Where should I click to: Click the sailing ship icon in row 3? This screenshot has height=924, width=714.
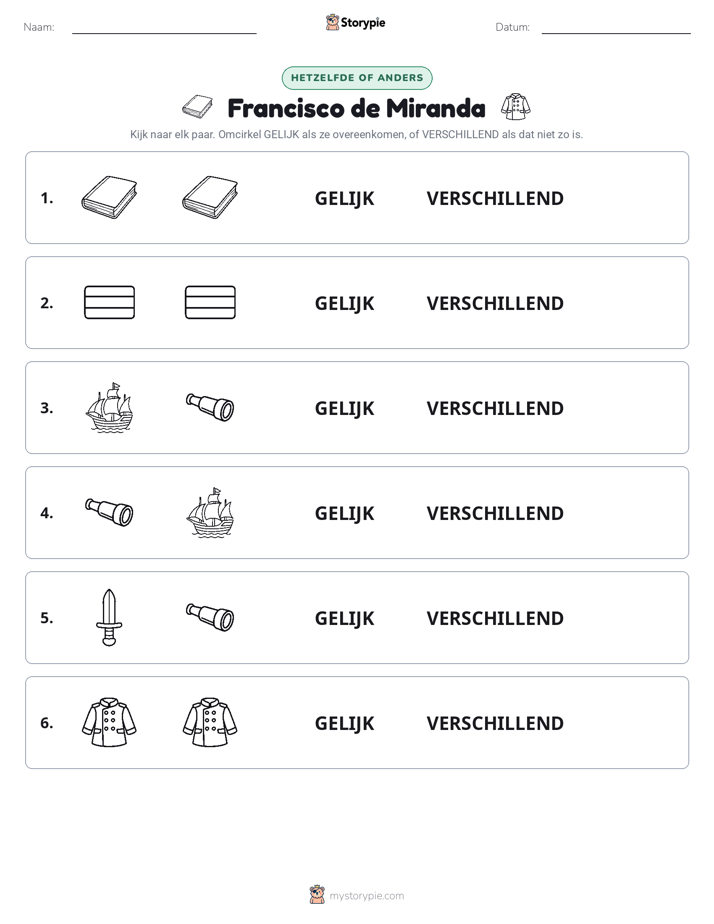pos(110,407)
